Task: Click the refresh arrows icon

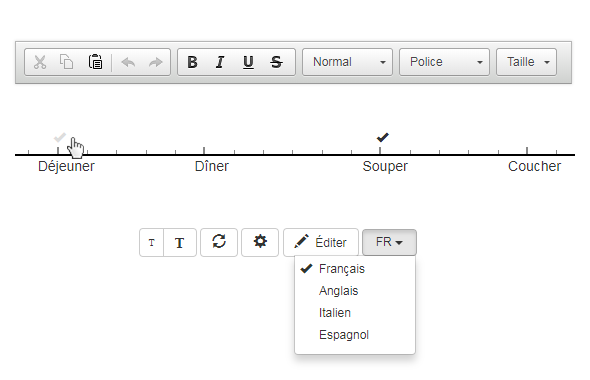Action: [219, 243]
